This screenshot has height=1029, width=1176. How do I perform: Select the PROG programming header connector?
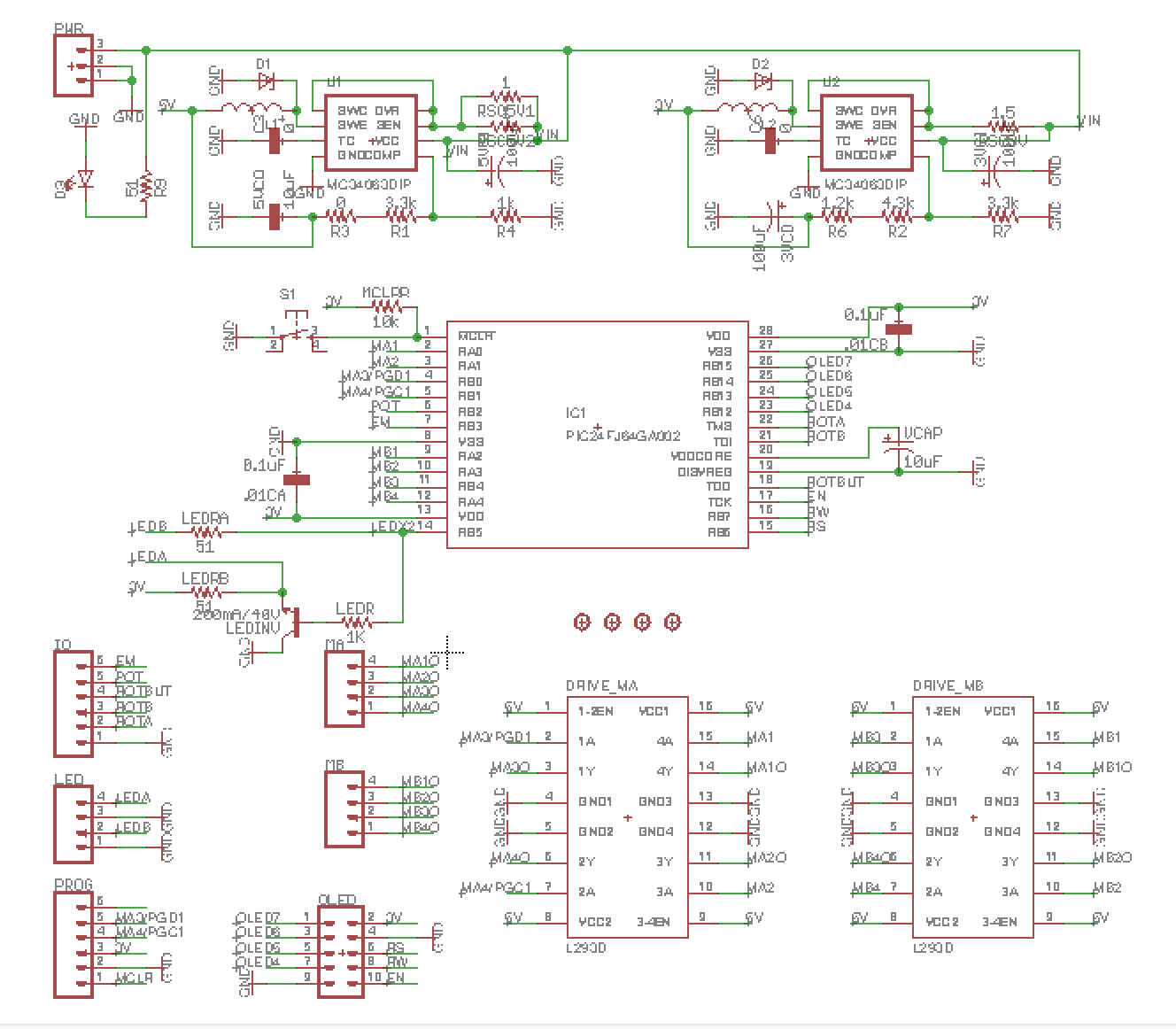coord(74,945)
